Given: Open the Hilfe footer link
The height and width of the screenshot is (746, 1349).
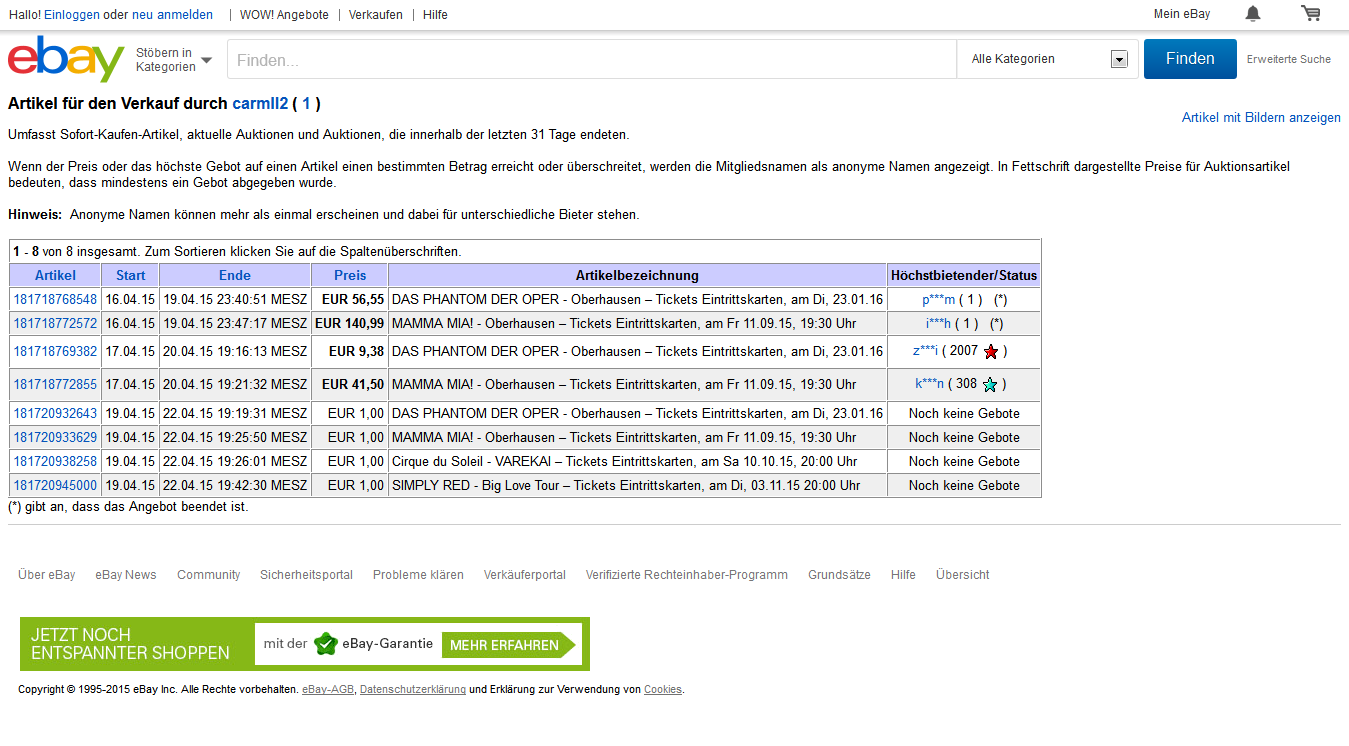Looking at the screenshot, I should tap(903, 575).
